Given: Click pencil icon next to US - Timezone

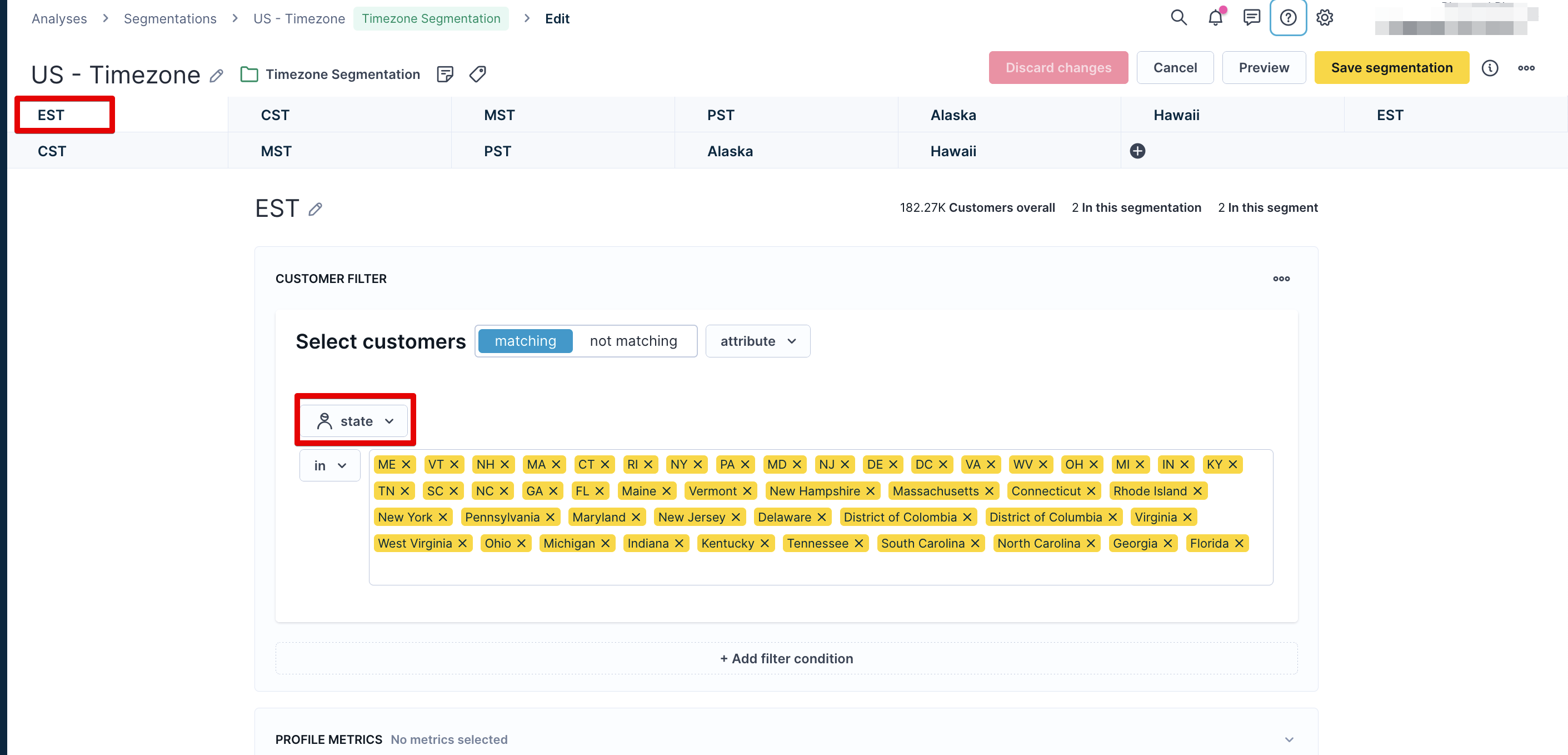Looking at the screenshot, I should [x=217, y=76].
